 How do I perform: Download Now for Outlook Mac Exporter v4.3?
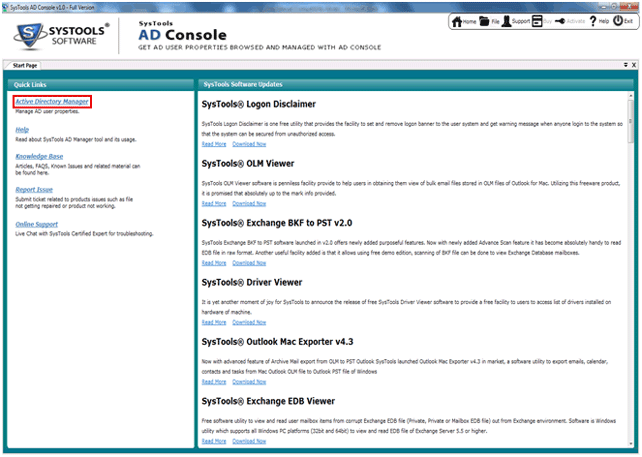[249, 382]
